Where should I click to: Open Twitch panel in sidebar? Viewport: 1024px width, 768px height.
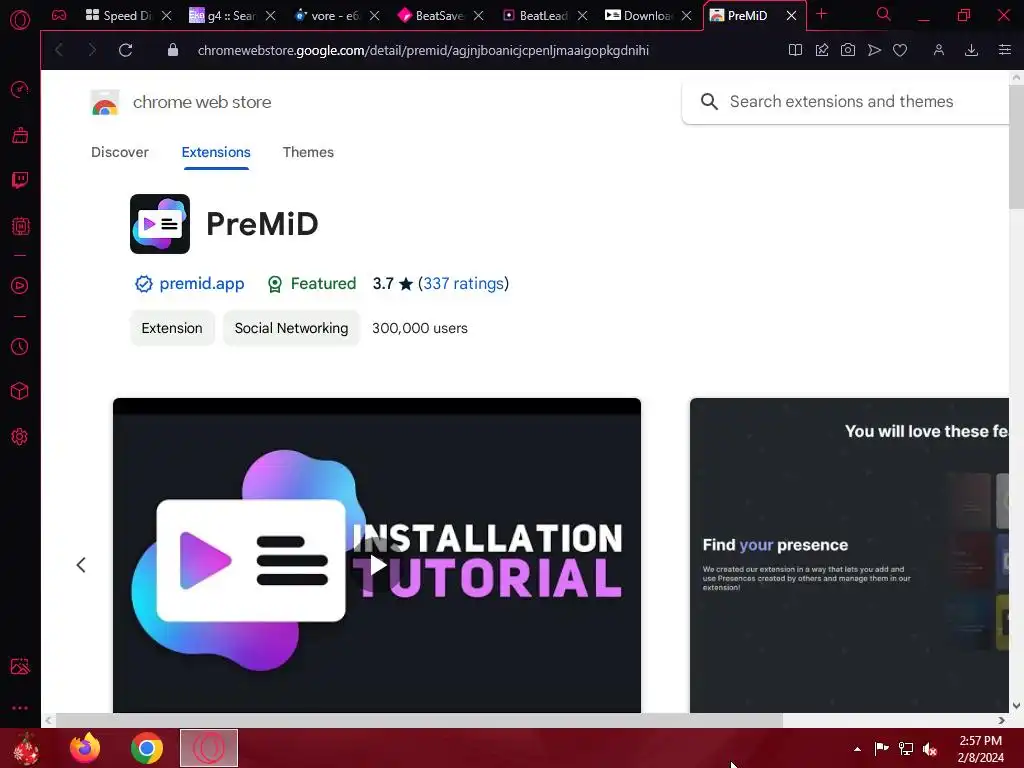pyautogui.click(x=20, y=180)
